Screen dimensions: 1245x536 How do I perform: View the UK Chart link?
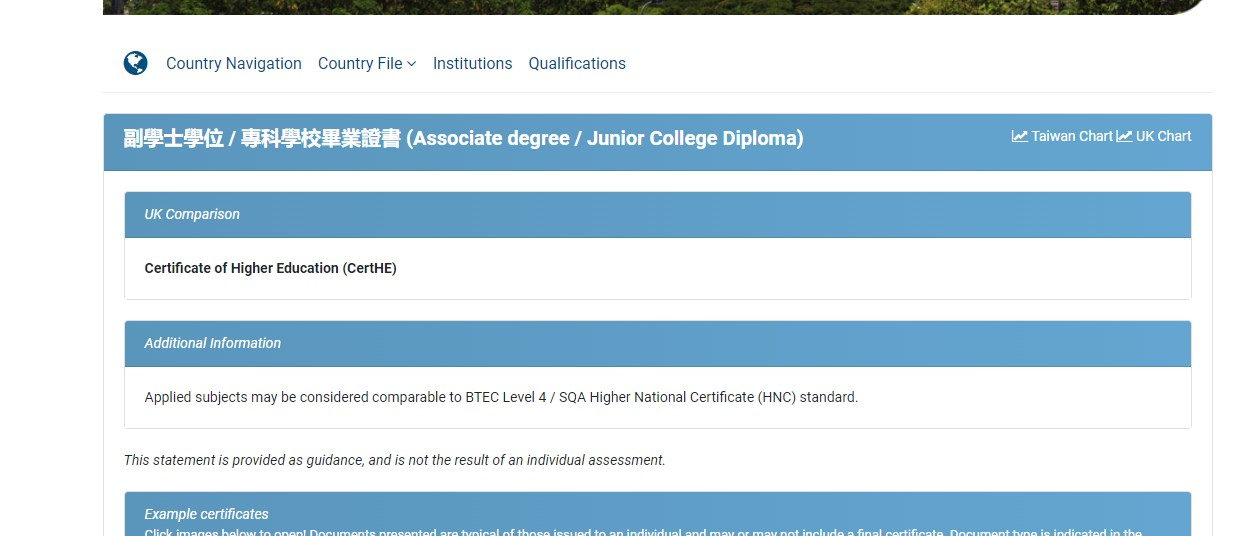1154,136
